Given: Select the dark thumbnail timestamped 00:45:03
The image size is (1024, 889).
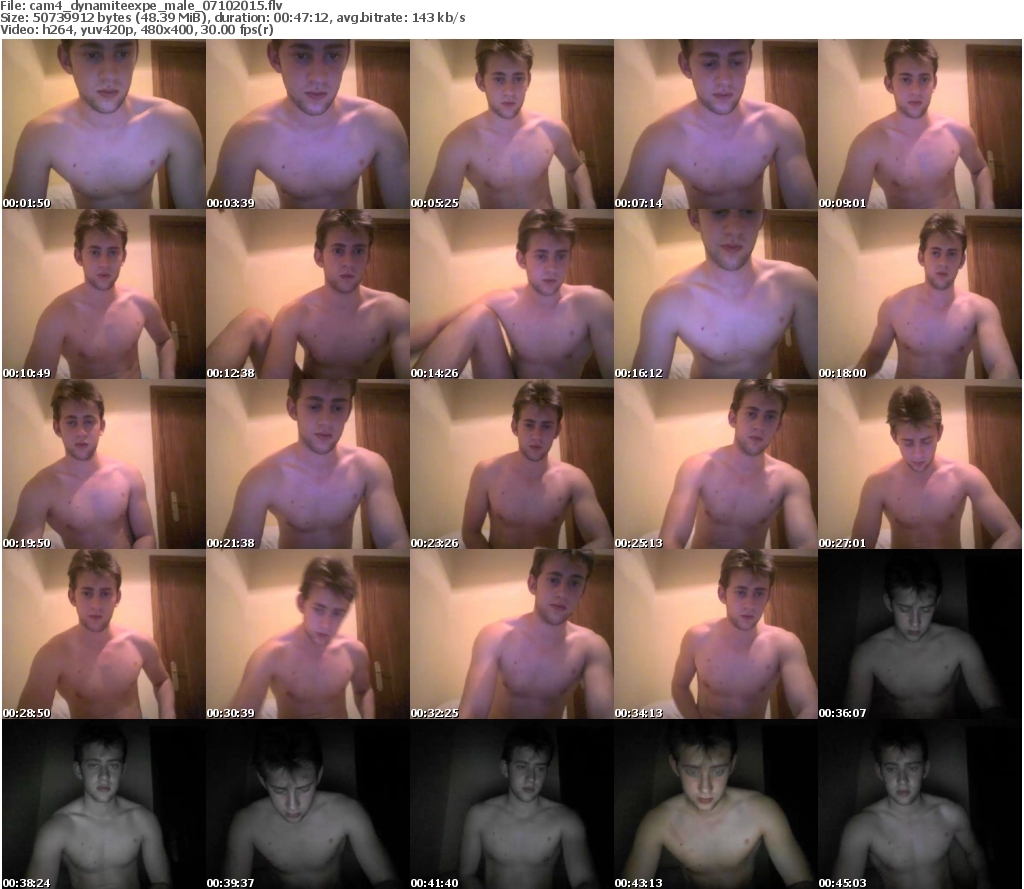Looking at the screenshot, I should point(920,804).
